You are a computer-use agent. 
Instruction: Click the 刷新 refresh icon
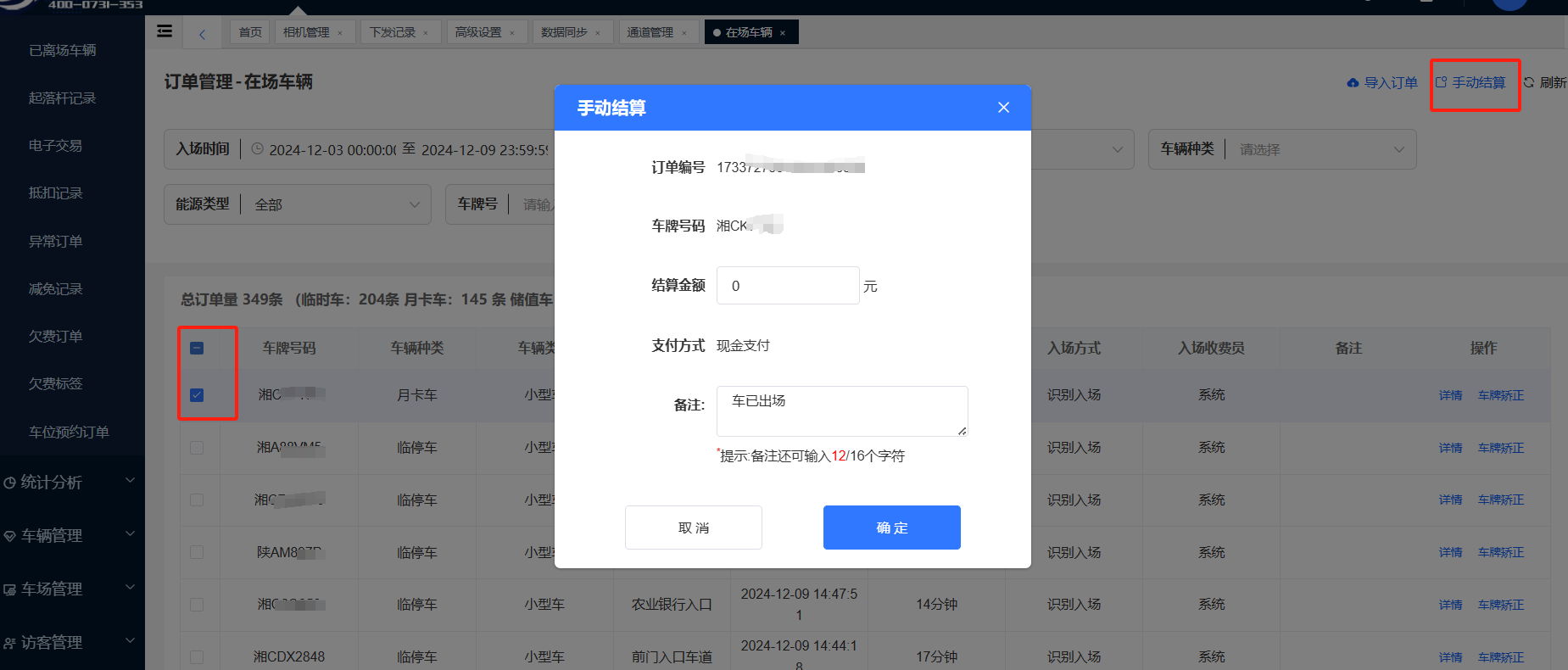[1529, 82]
